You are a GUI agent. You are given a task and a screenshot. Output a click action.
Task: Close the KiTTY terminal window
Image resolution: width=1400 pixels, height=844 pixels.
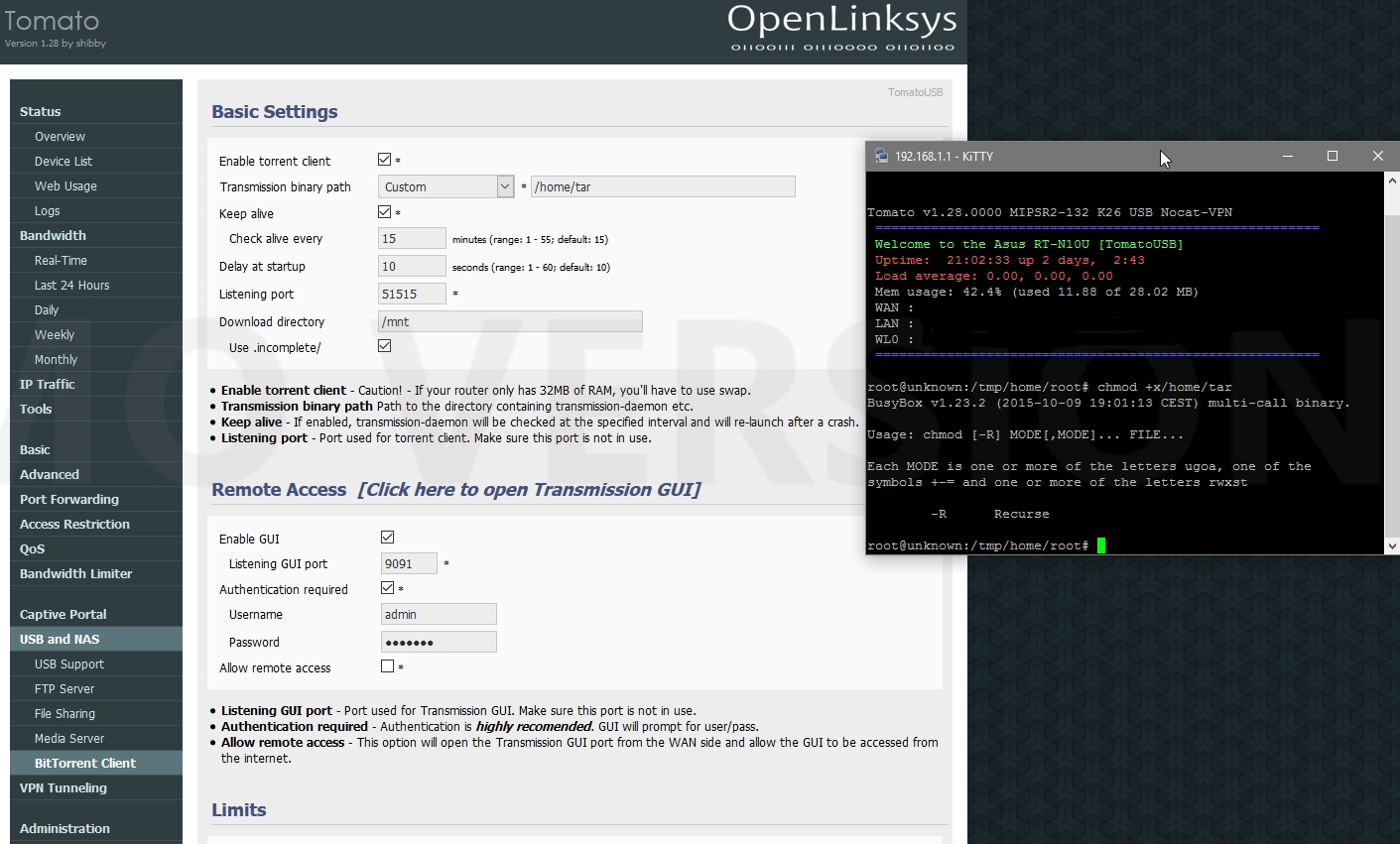(x=1377, y=156)
